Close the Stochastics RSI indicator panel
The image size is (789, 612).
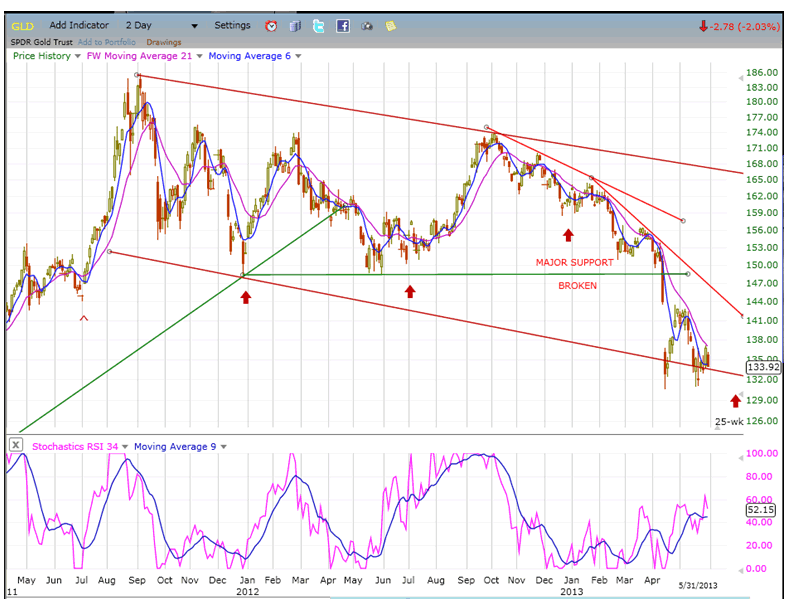(x=14, y=445)
